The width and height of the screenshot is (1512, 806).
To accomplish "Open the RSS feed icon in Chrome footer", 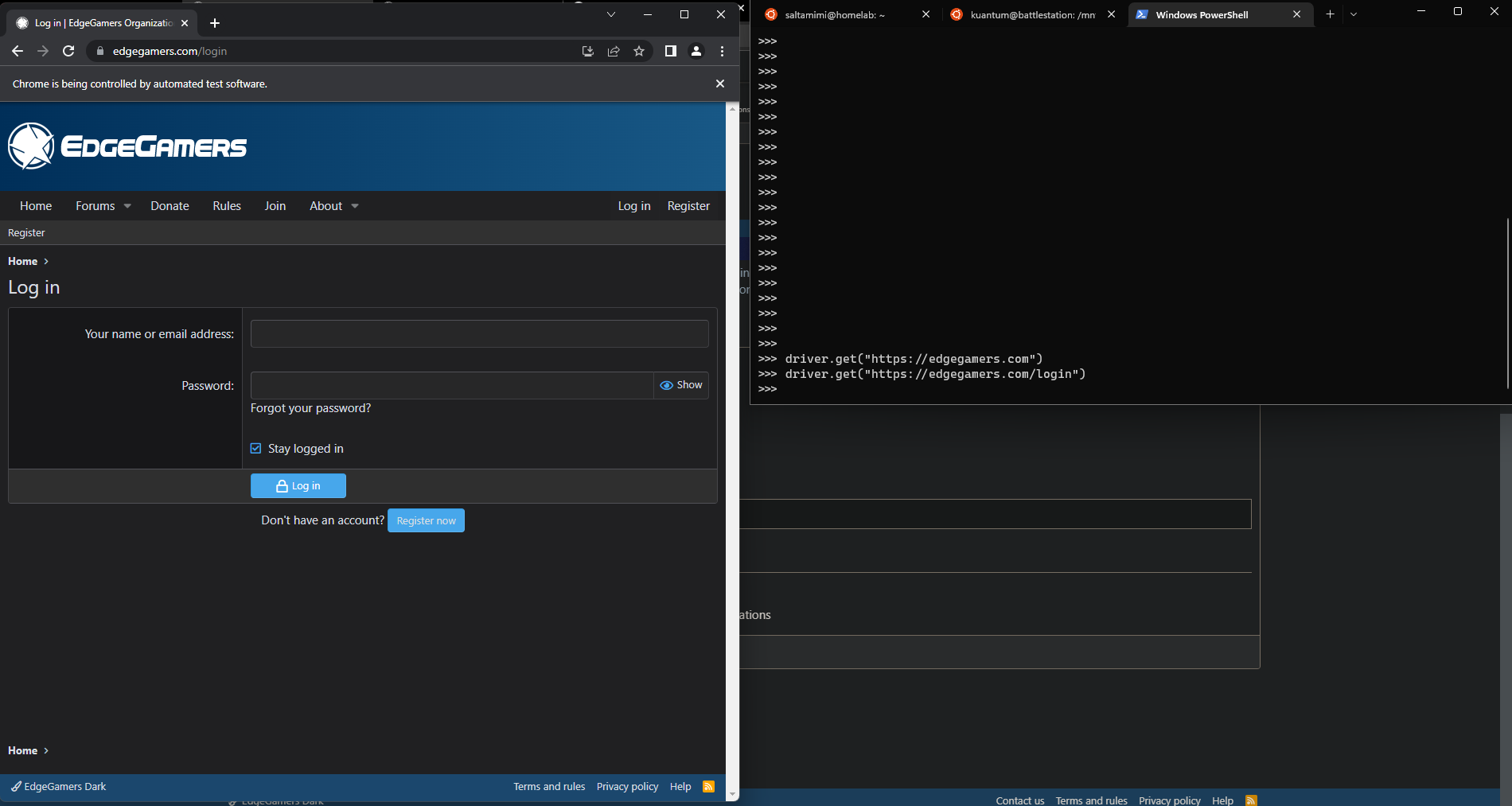I will pos(708,787).
